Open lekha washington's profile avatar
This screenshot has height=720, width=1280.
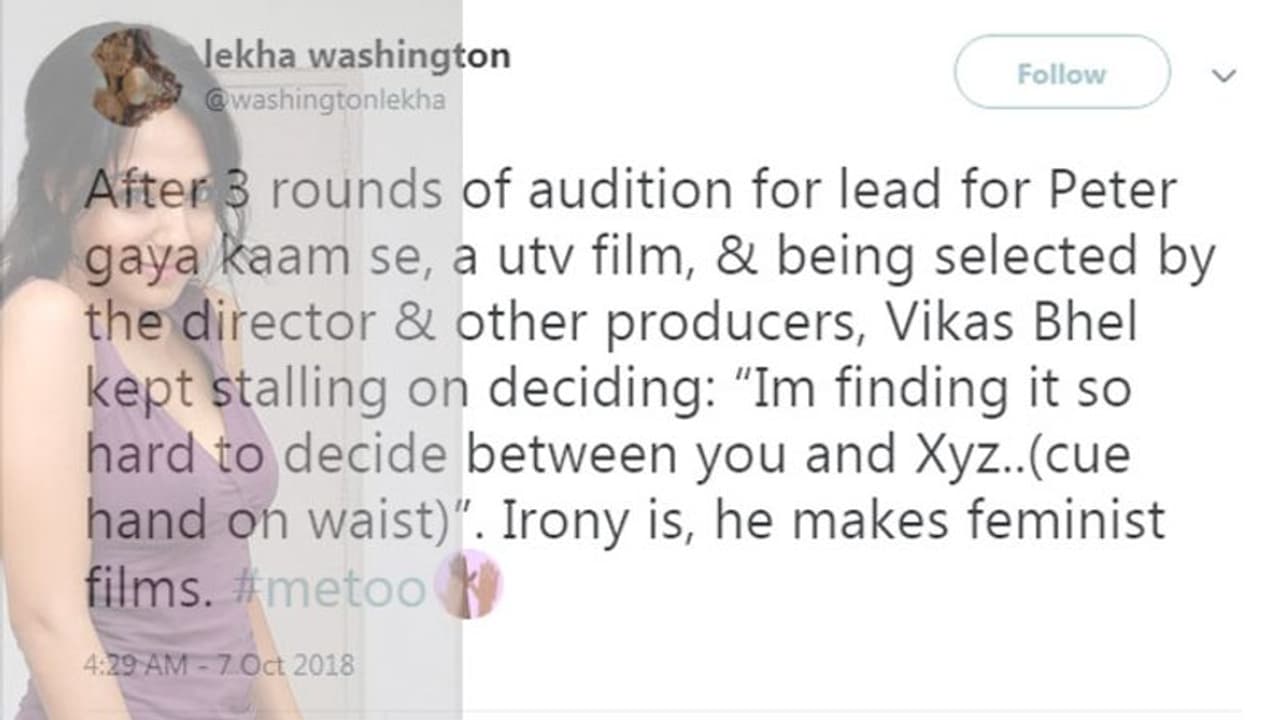point(136,77)
